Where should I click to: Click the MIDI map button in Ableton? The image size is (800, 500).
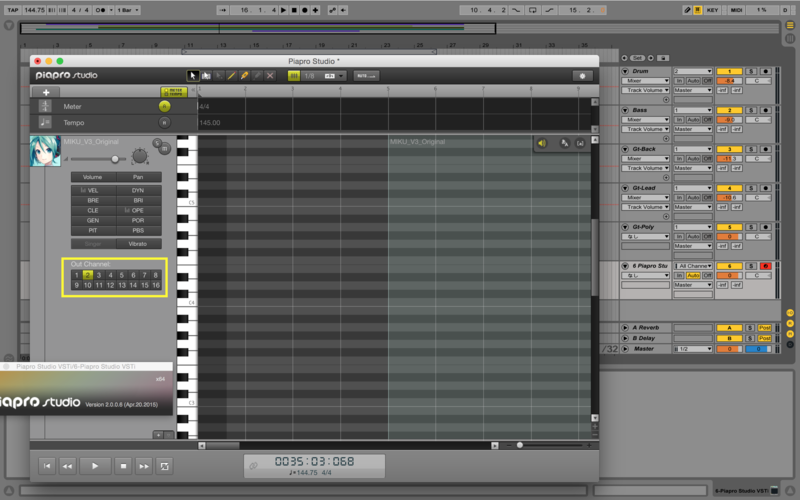736,10
